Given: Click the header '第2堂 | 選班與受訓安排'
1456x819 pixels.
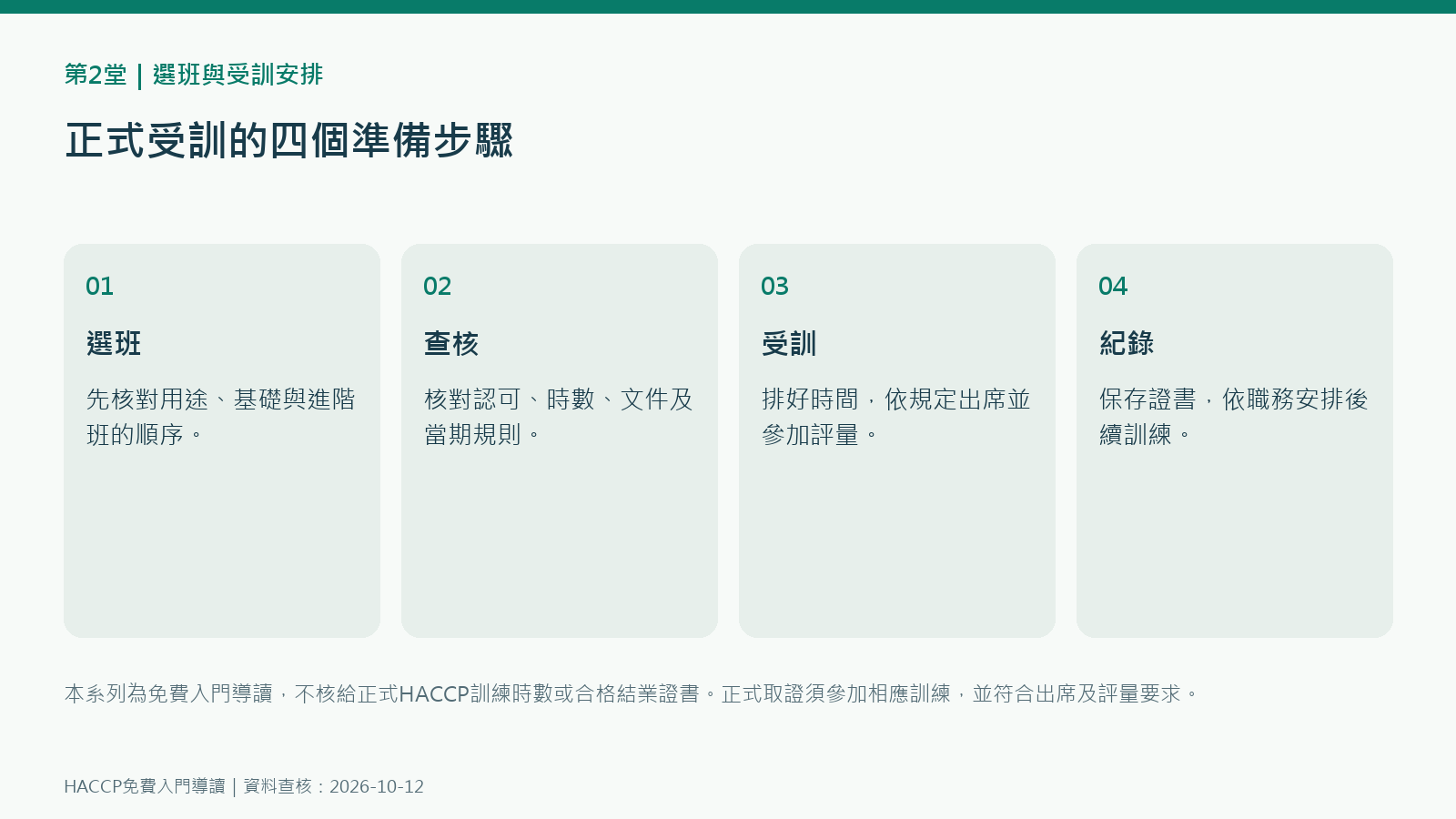Looking at the screenshot, I should point(194,75).
